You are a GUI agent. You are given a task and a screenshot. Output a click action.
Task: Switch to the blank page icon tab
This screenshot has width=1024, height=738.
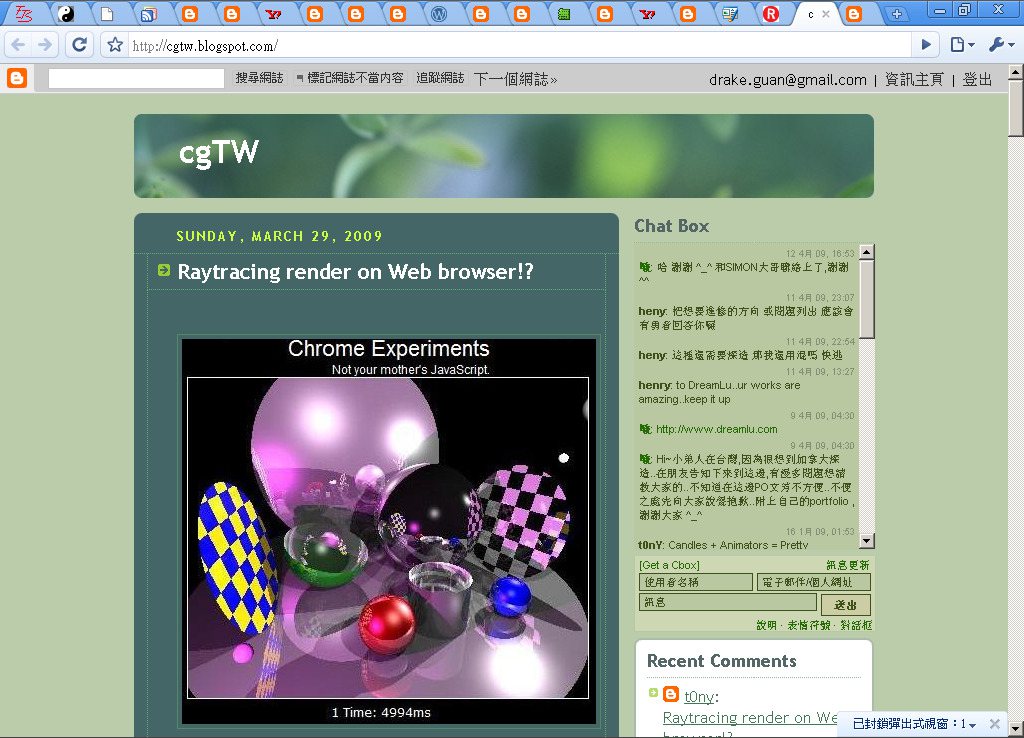pos(107,14)
